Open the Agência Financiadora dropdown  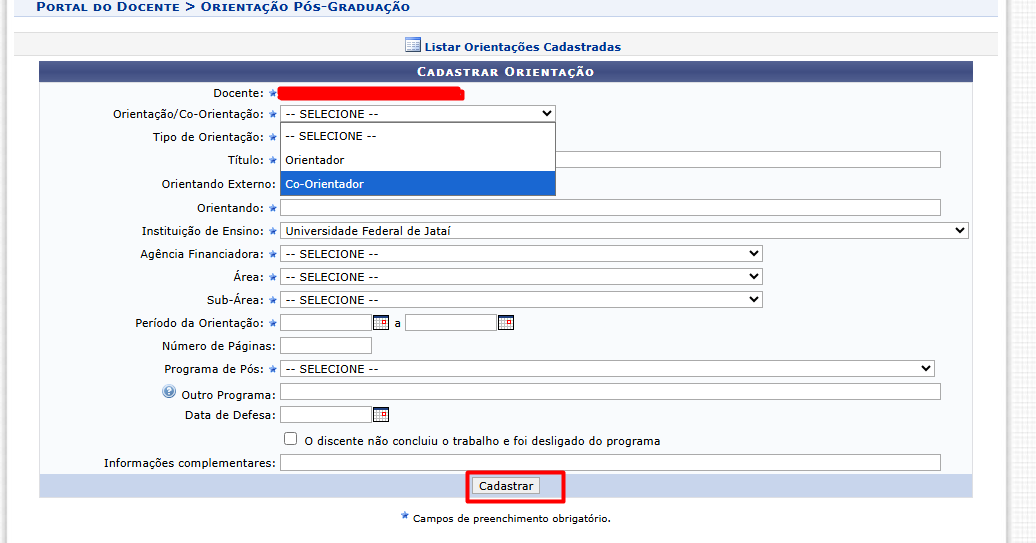coord(521,254)
